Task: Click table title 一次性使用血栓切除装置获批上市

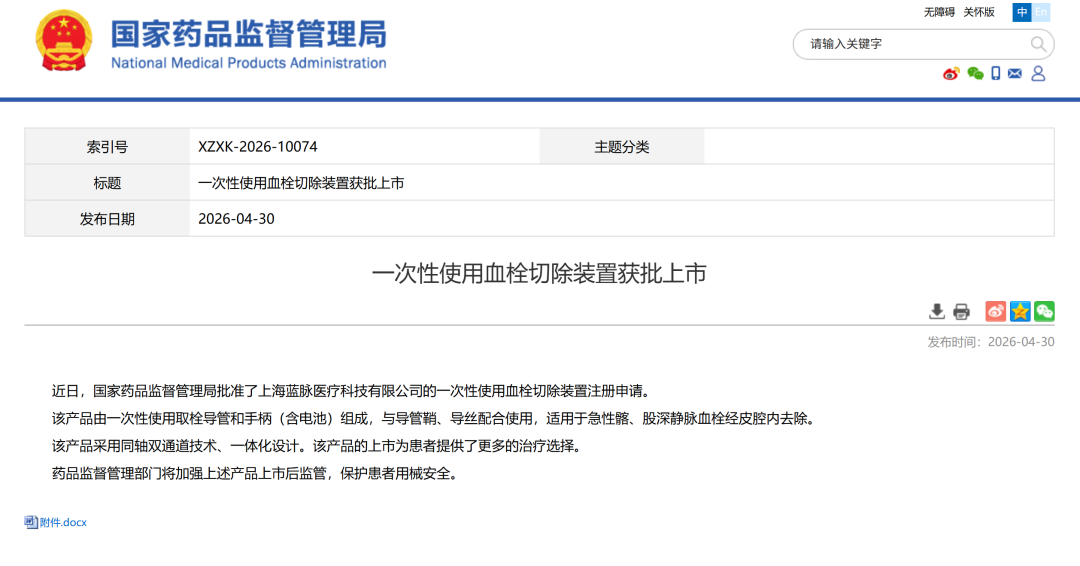Action: point(301,183)
